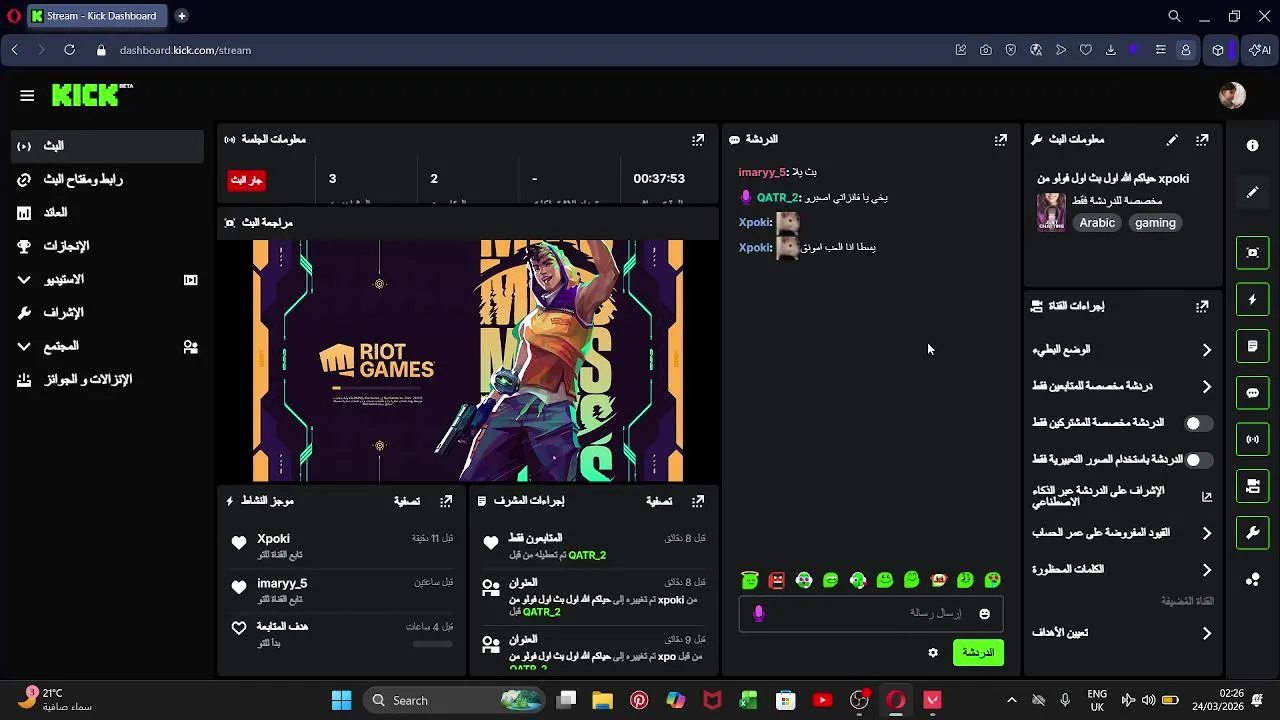Toggle stream info camera widget in right rail

(x=1252, y=486)
